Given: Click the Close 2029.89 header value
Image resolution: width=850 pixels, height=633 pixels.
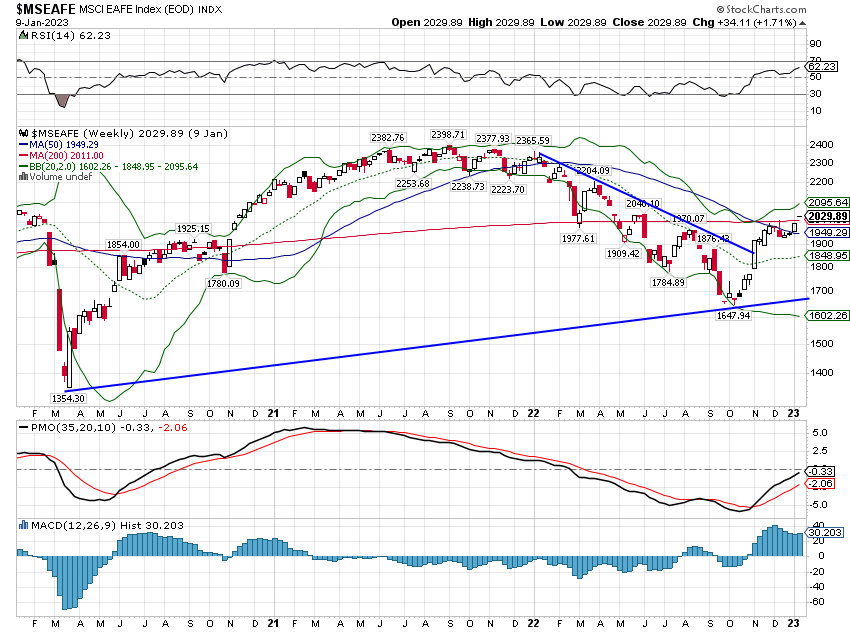Looking at the screenshot, I should pyautogui.click(x=649, y=22).
